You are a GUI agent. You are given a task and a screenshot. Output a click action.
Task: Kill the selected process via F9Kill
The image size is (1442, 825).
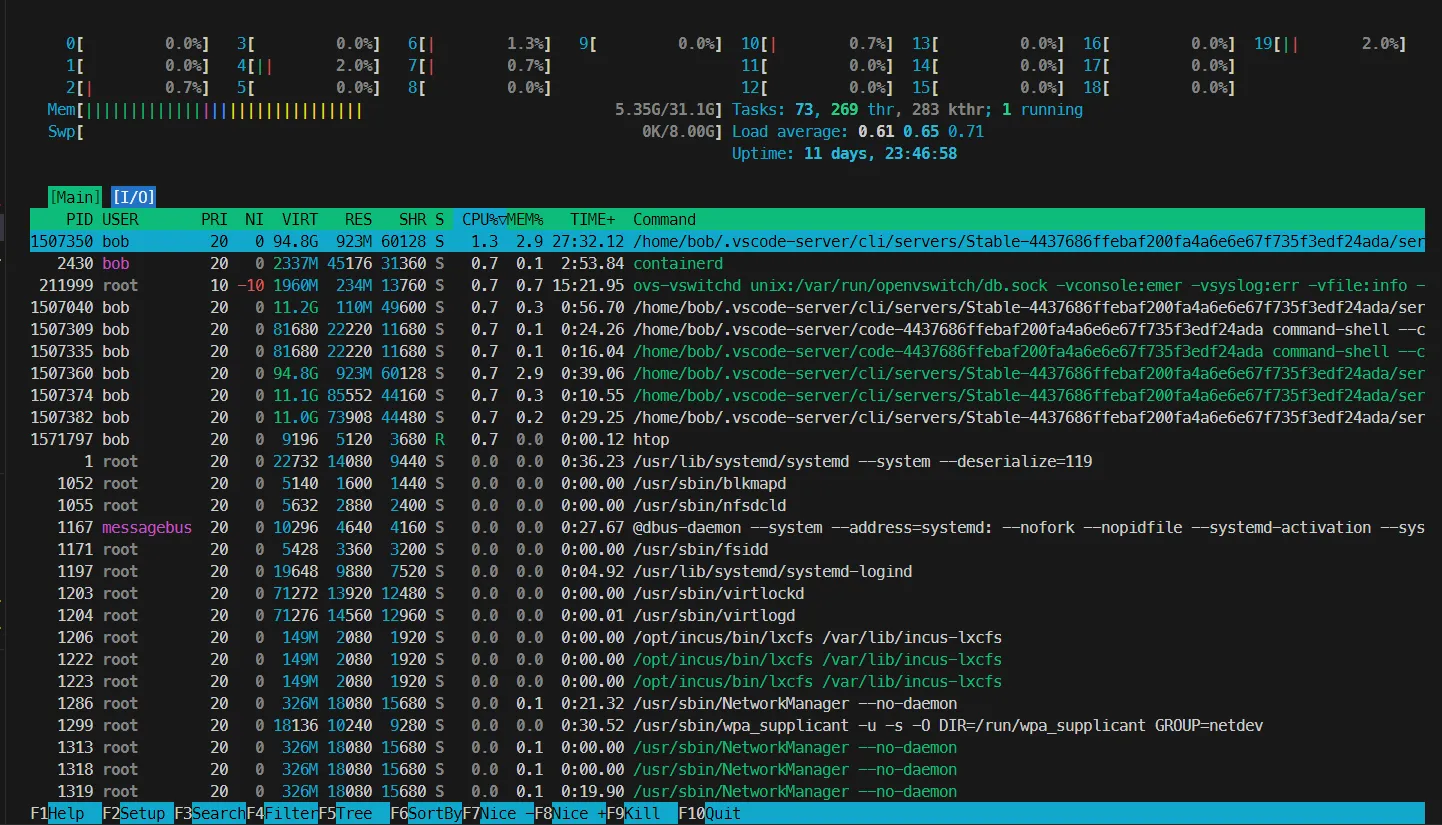(x=636, y=813)
